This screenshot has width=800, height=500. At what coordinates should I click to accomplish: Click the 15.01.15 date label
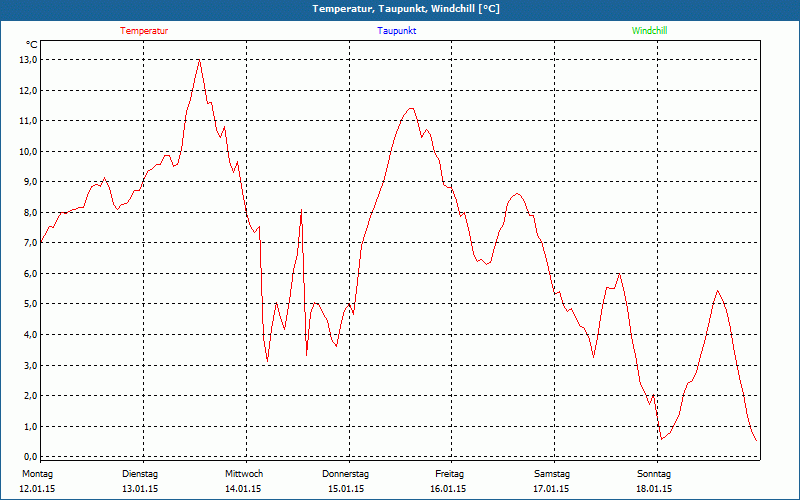point(346,489)
